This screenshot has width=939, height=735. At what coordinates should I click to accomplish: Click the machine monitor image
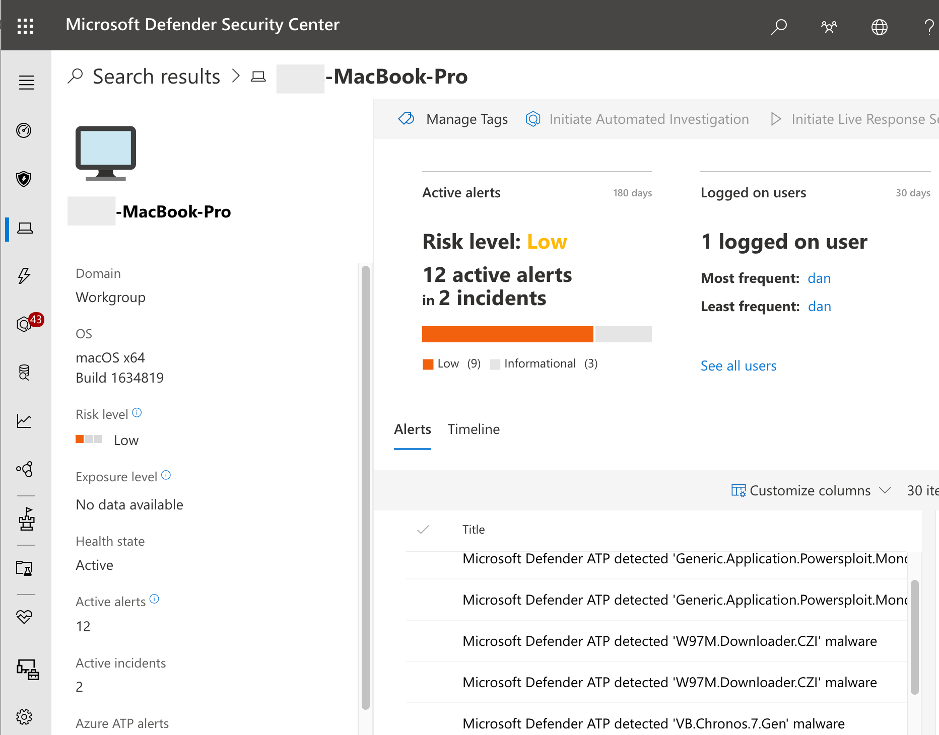(106, 153)
